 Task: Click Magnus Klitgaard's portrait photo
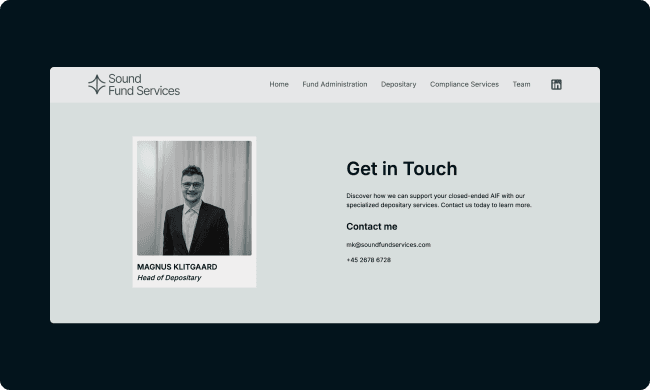point(194,198)
